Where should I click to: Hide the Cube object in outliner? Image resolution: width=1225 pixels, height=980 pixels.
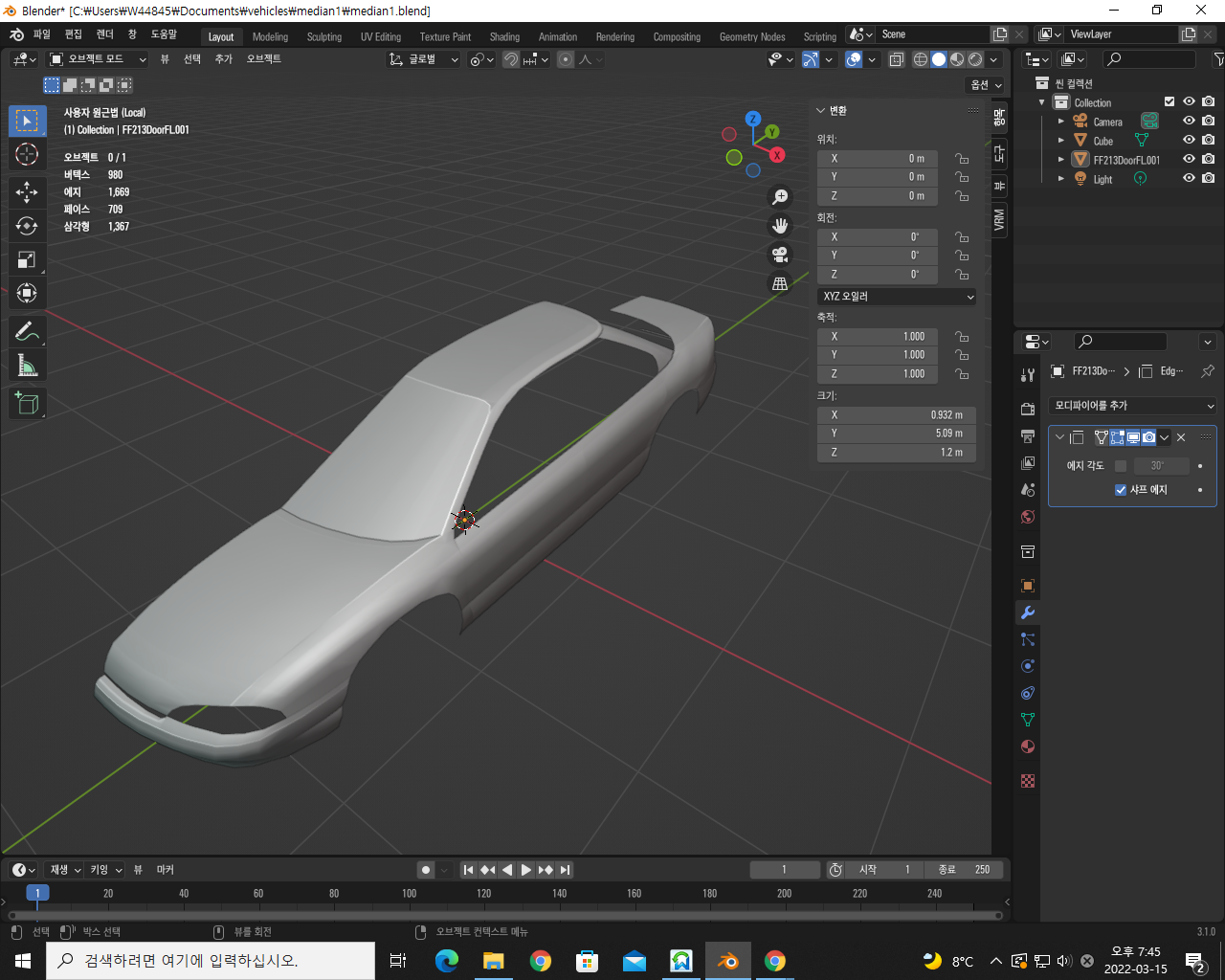(1189, 141)
